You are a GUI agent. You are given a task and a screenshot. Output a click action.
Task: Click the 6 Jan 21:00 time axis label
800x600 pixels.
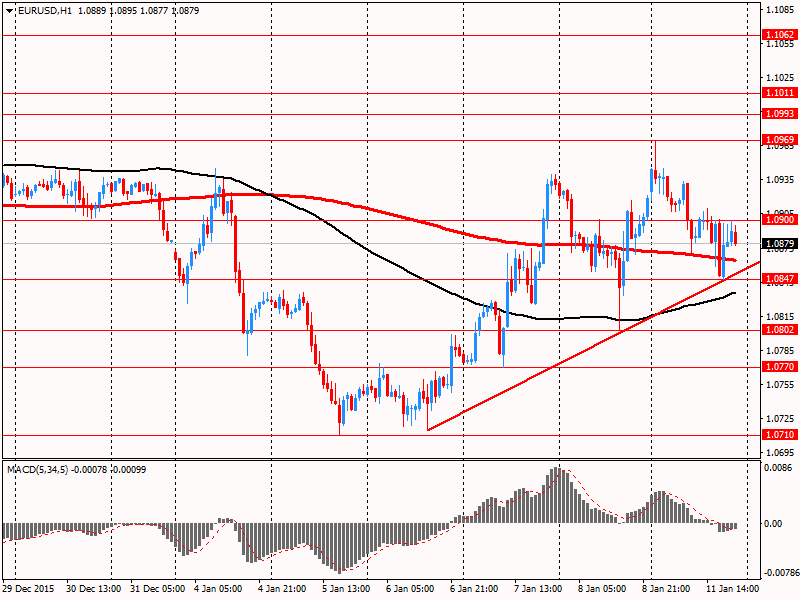point(474,588)
